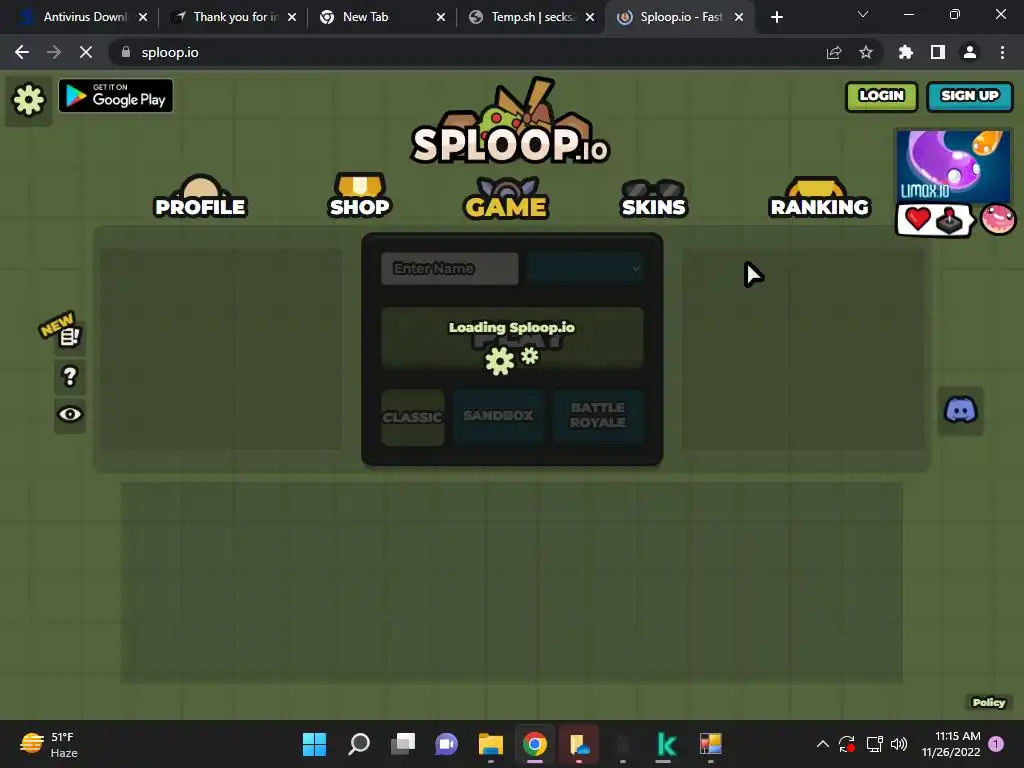Open the clock and date 11:15 AM
Screen dimensions: 1024x768
tap(951, 744)
